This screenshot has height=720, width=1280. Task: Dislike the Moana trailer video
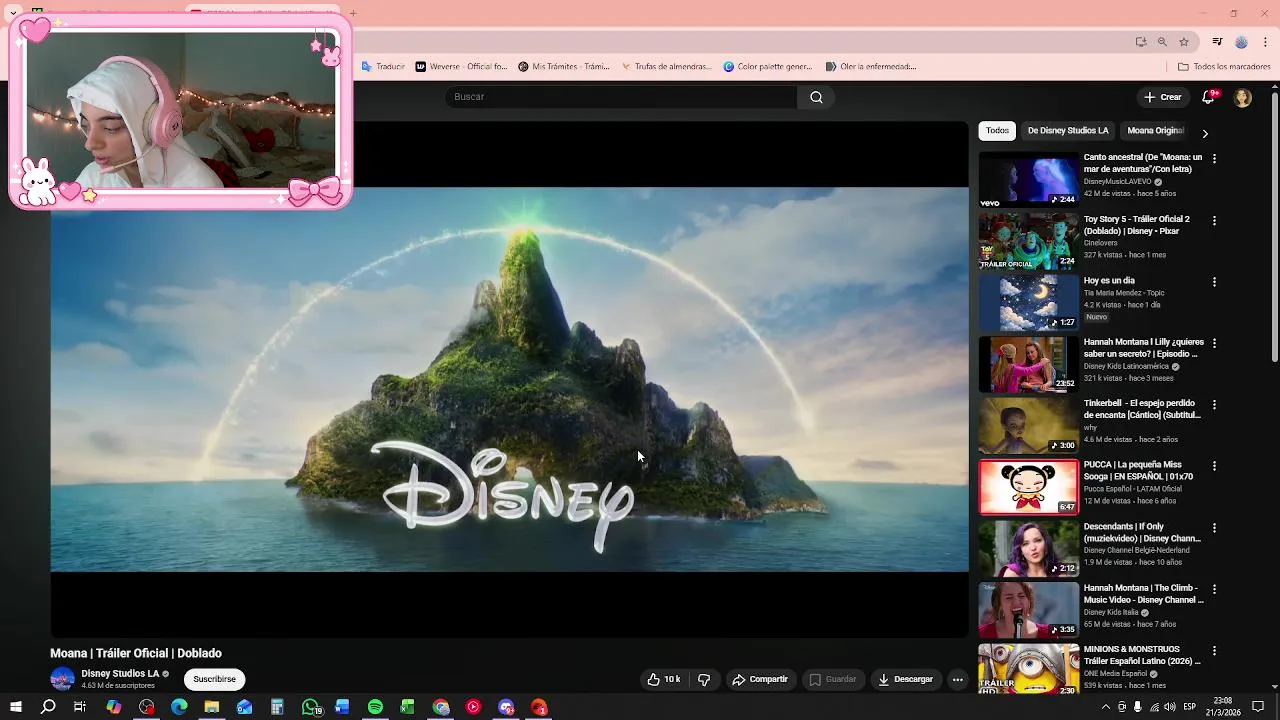point(704,679)
